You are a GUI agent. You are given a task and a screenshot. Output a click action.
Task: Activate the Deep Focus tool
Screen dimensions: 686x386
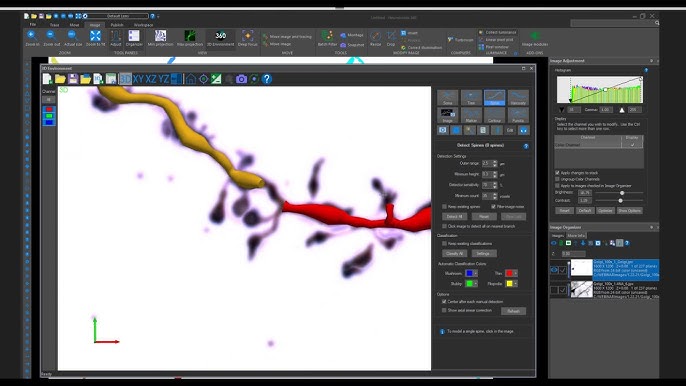point(248,38)
